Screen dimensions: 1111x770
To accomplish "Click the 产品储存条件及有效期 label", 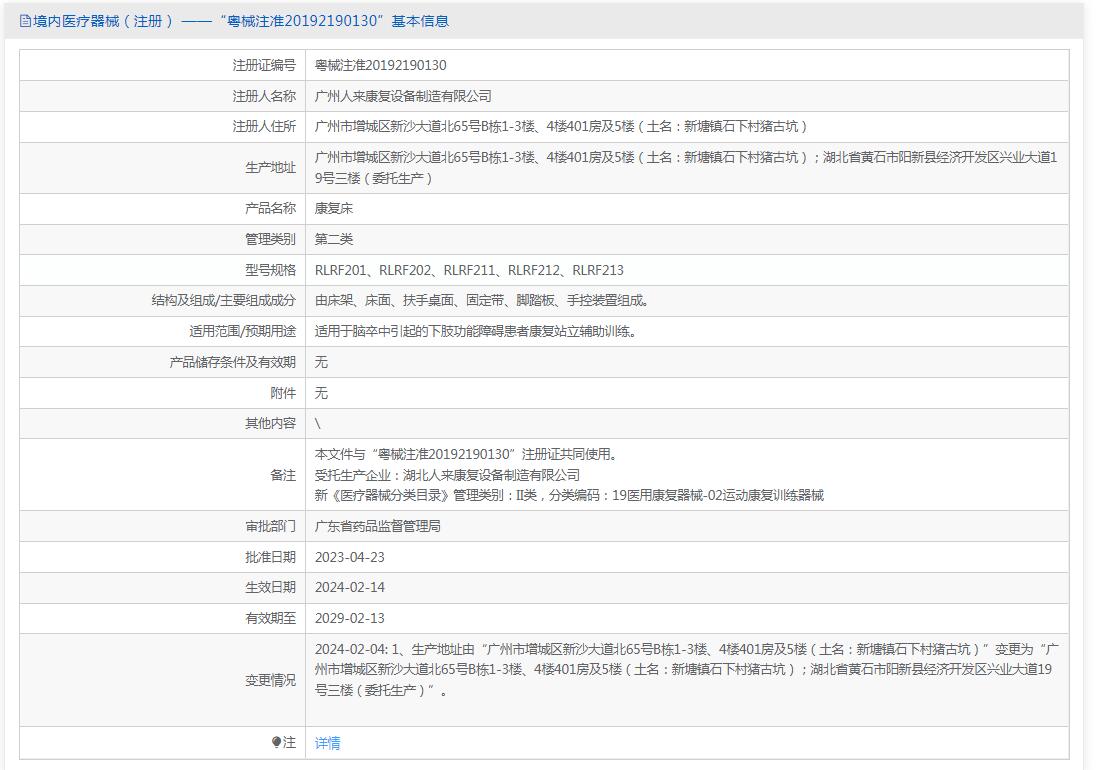I will 232,362.
